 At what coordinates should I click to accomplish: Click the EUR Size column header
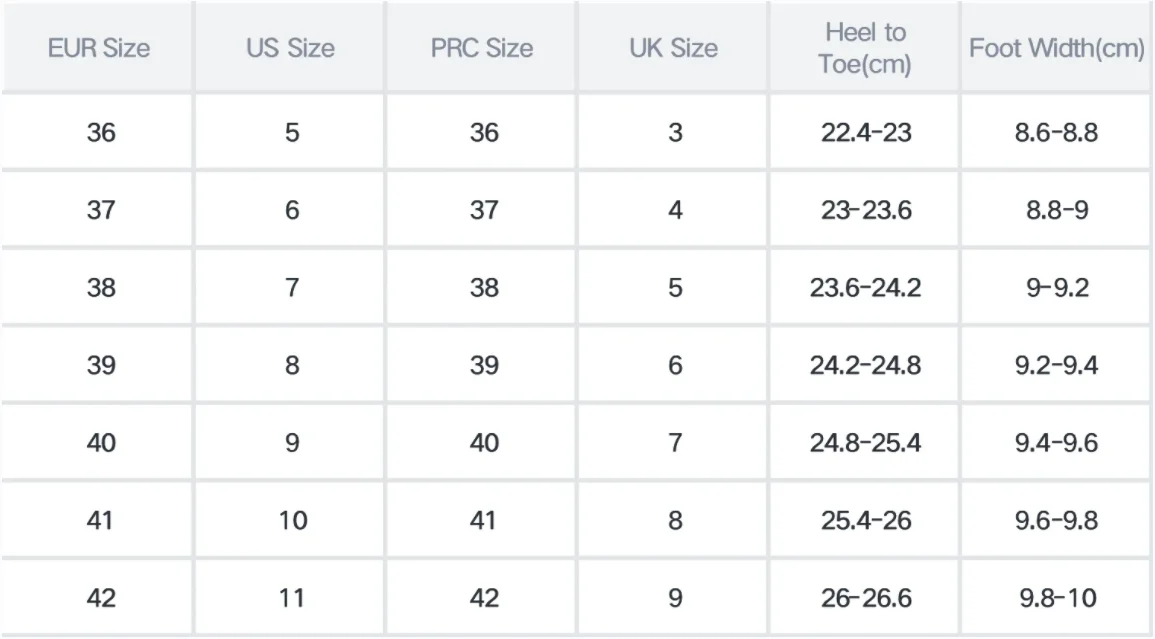(x=99, y=48)
